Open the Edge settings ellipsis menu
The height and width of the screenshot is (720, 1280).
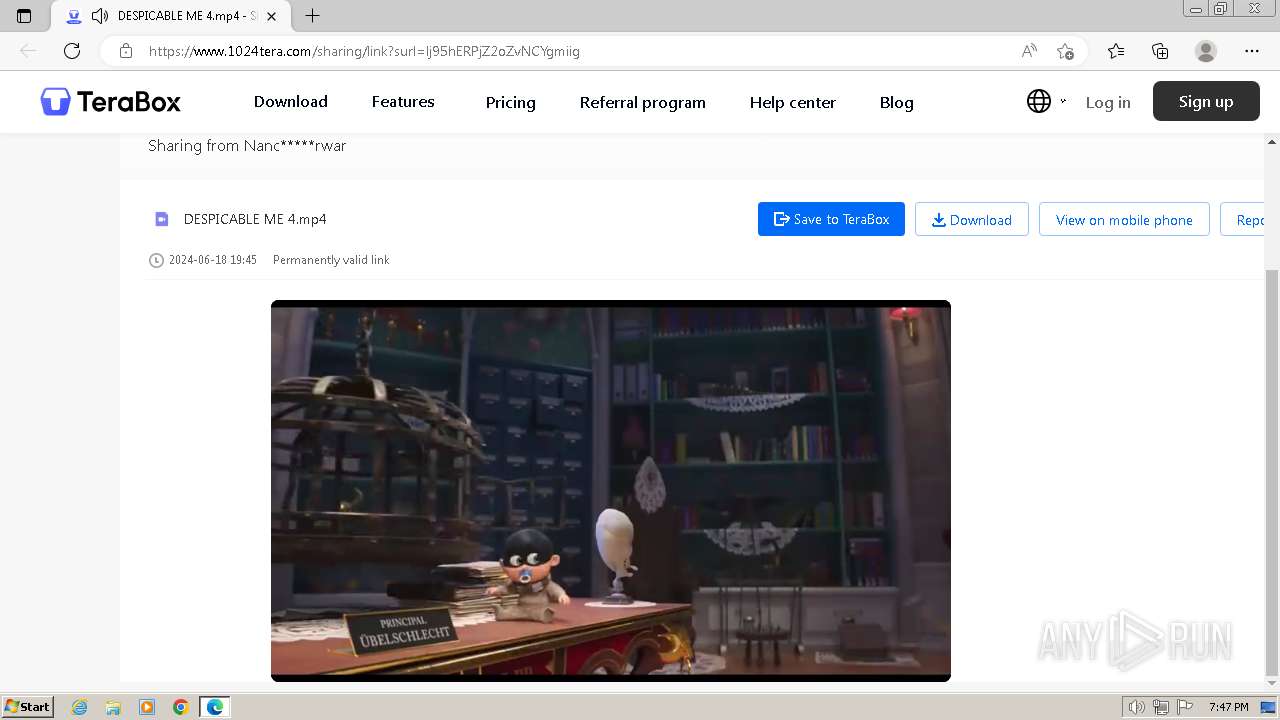point(1252,51)
